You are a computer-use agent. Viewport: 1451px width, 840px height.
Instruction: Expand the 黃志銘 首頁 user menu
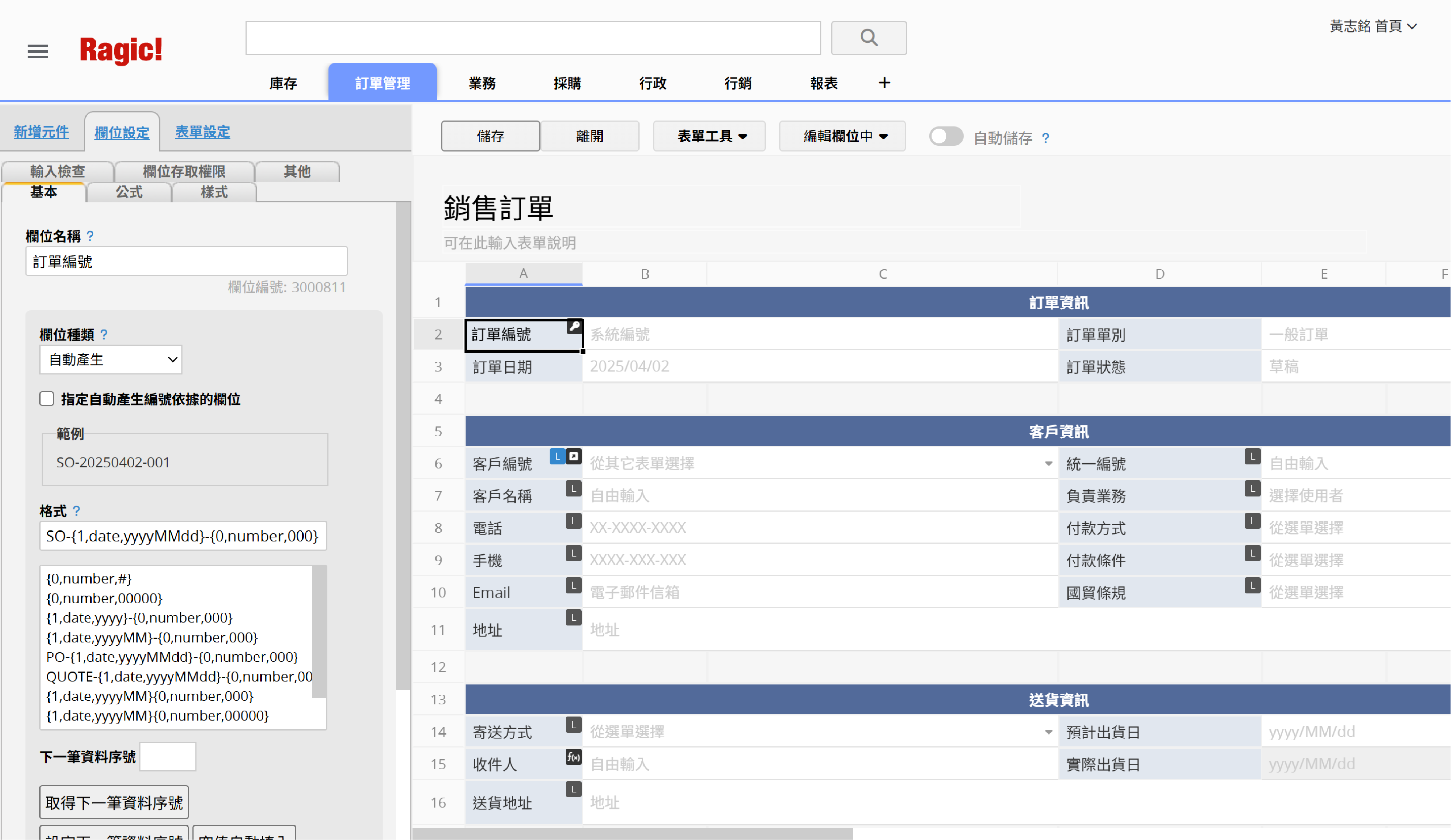(1374, 27)
